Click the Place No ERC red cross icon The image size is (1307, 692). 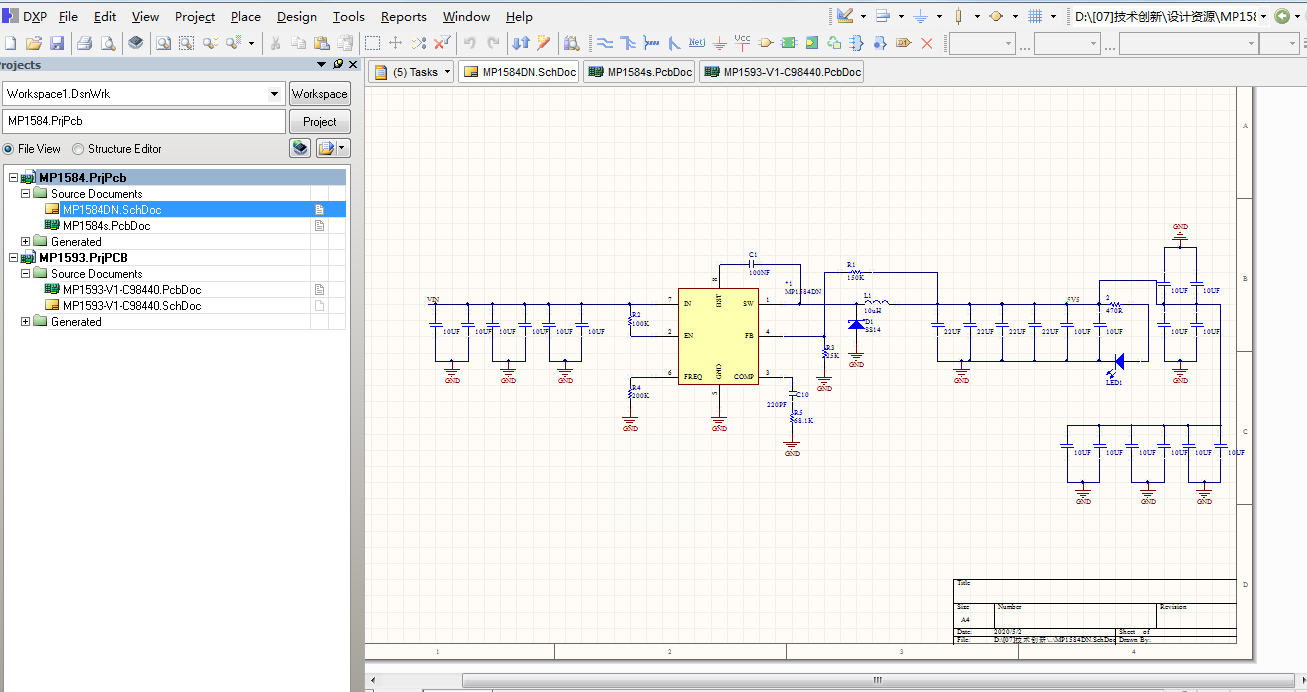point(927,43)
